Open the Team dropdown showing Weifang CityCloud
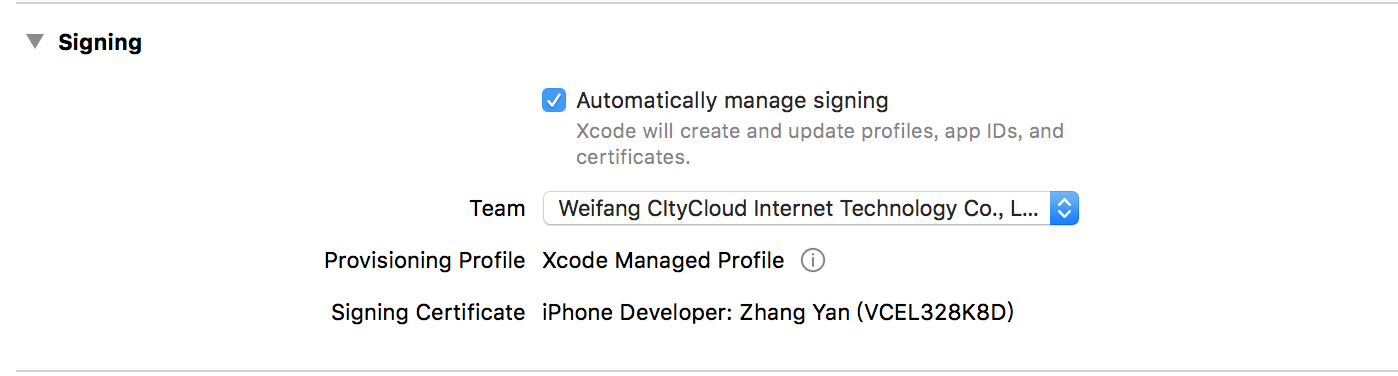Screen dimensions: 1398x376 click(810, 208)
